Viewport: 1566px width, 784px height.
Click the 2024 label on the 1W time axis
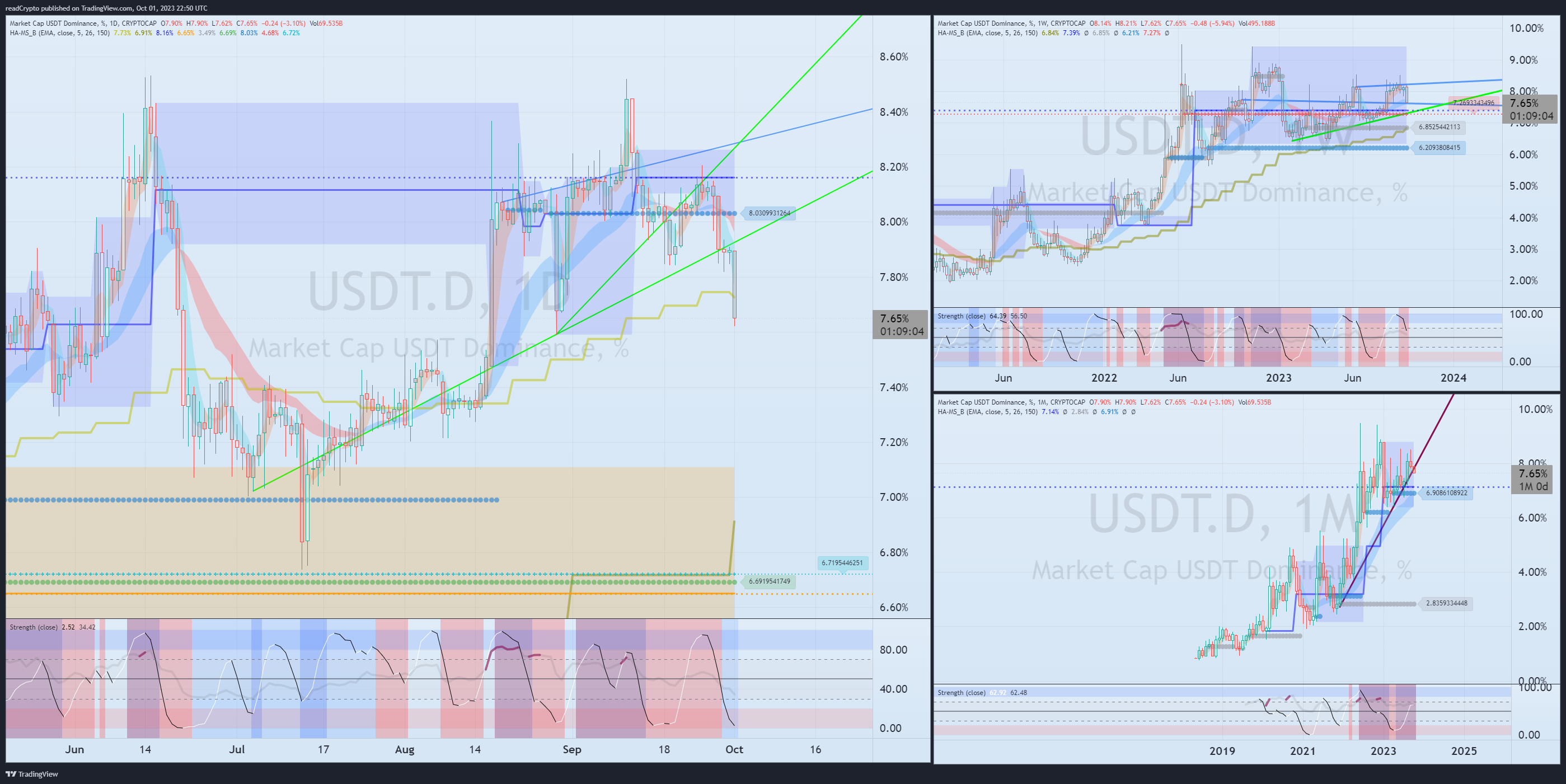1454,378
